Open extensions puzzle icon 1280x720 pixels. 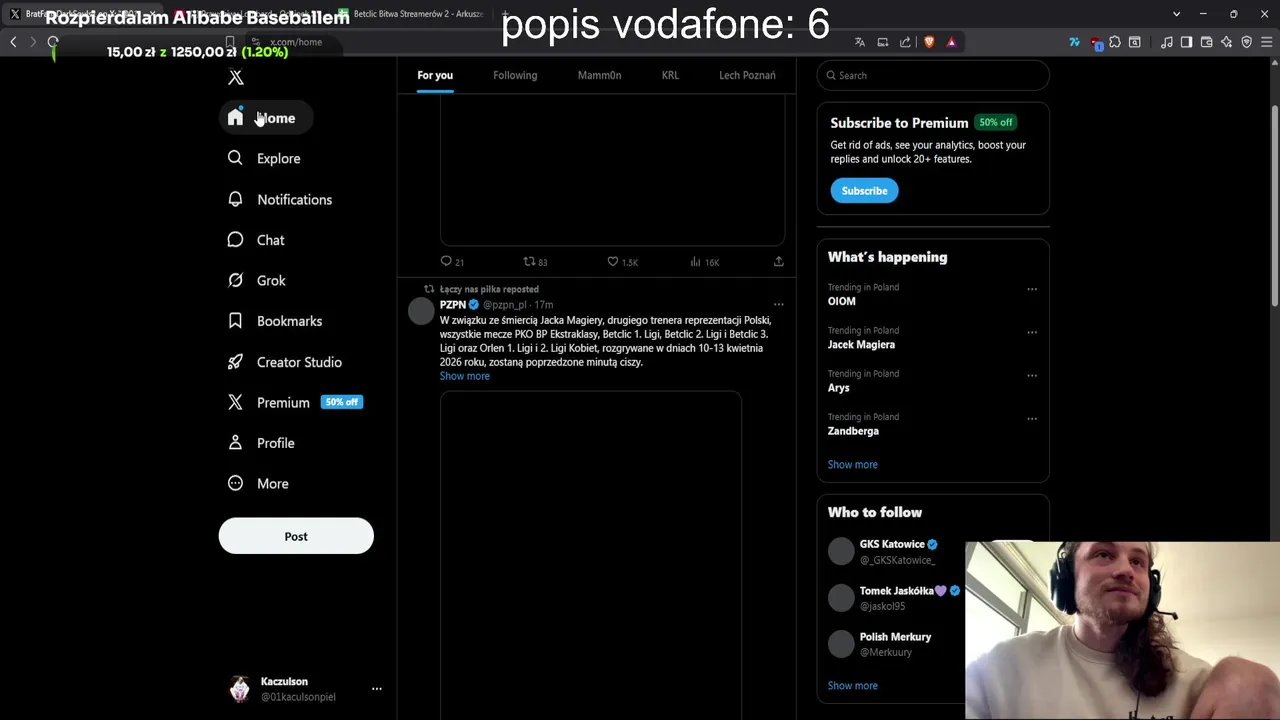(1115, 42)
